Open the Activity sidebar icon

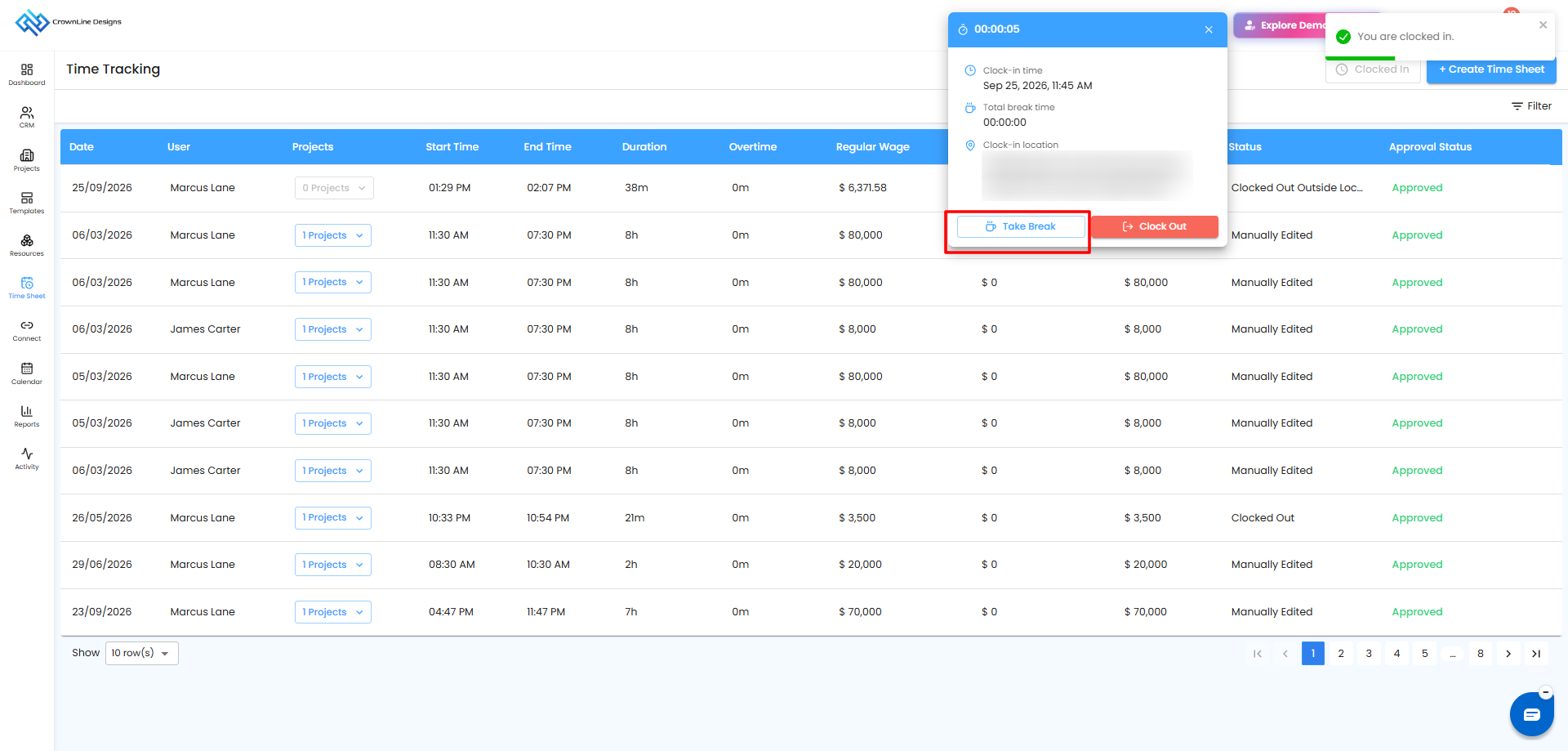pyautogui.click(x=27, y=458)
